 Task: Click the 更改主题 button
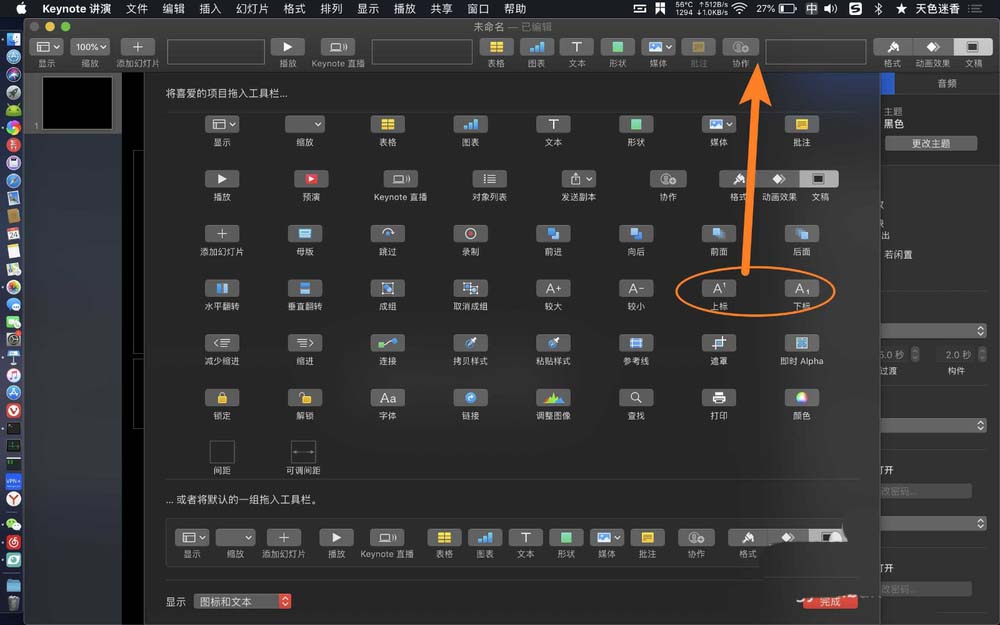coord(930,143)
